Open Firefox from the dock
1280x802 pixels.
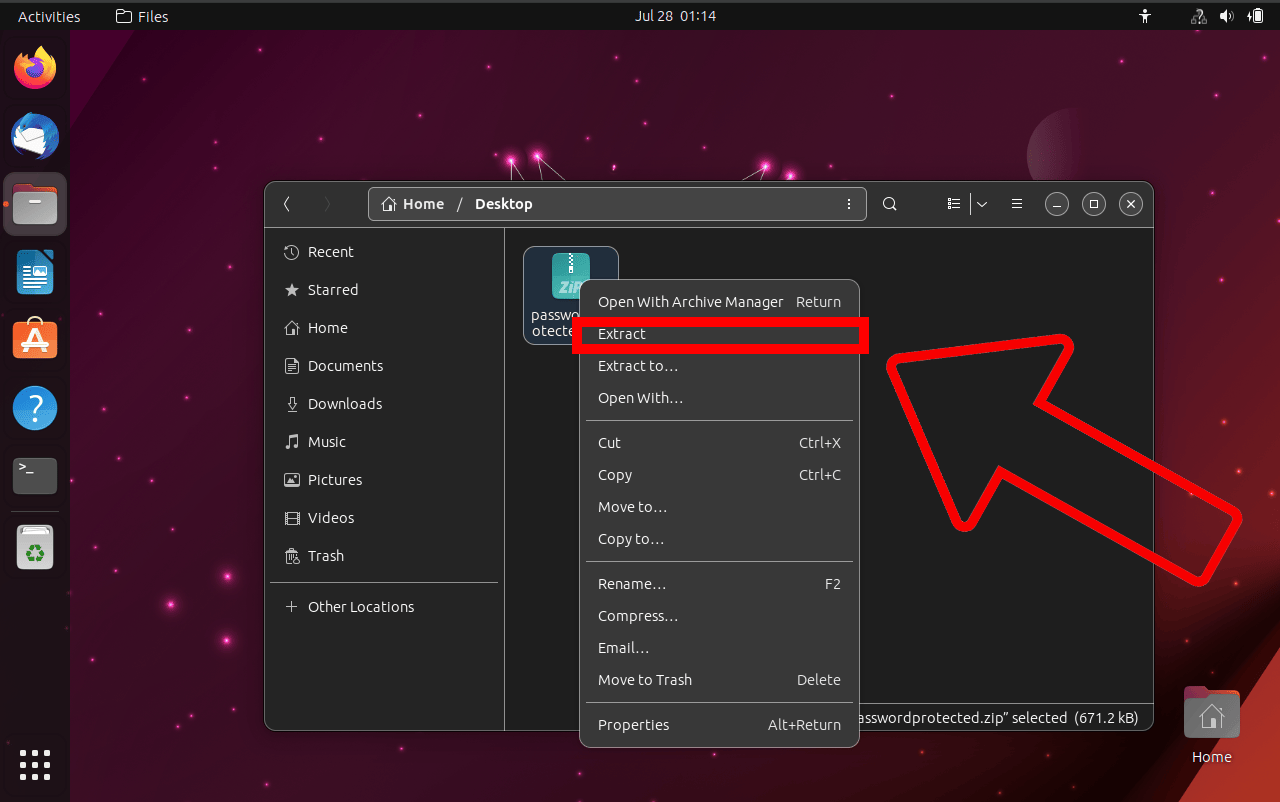[34, 67]
